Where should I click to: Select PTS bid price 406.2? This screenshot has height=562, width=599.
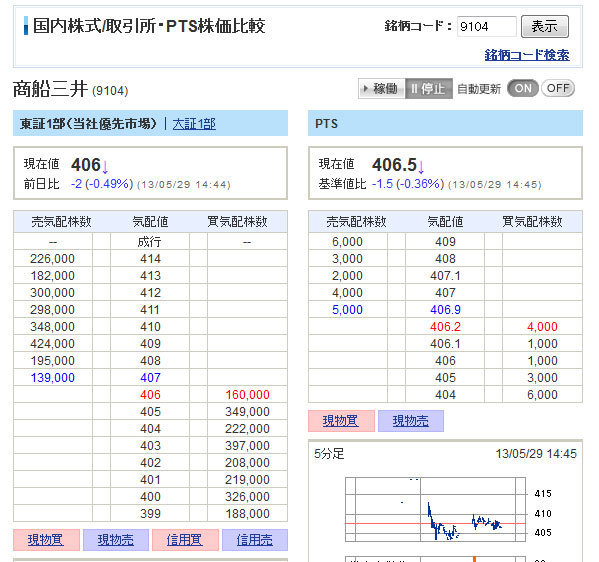pos(445,327)
